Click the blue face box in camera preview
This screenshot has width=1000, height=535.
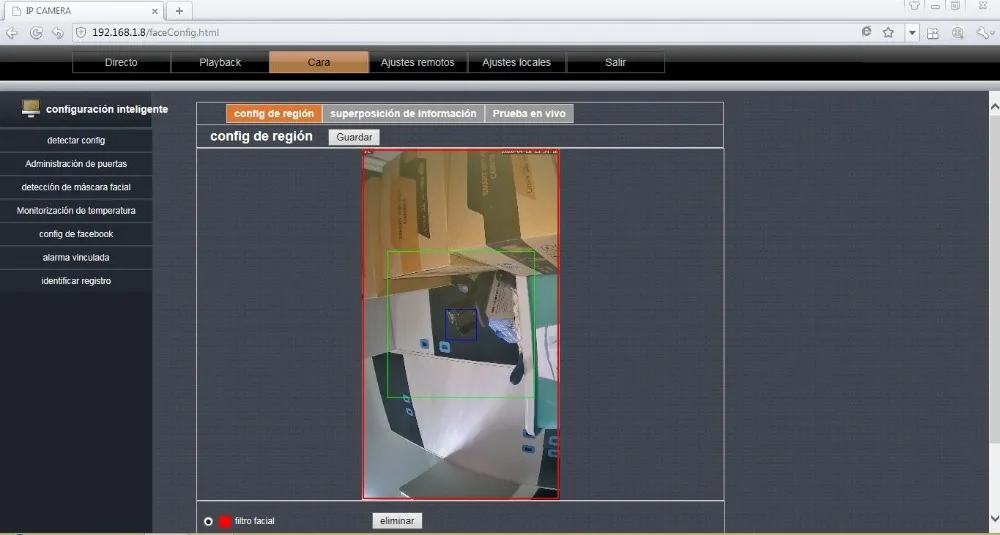pyautogui.click(x=460, y=325)
